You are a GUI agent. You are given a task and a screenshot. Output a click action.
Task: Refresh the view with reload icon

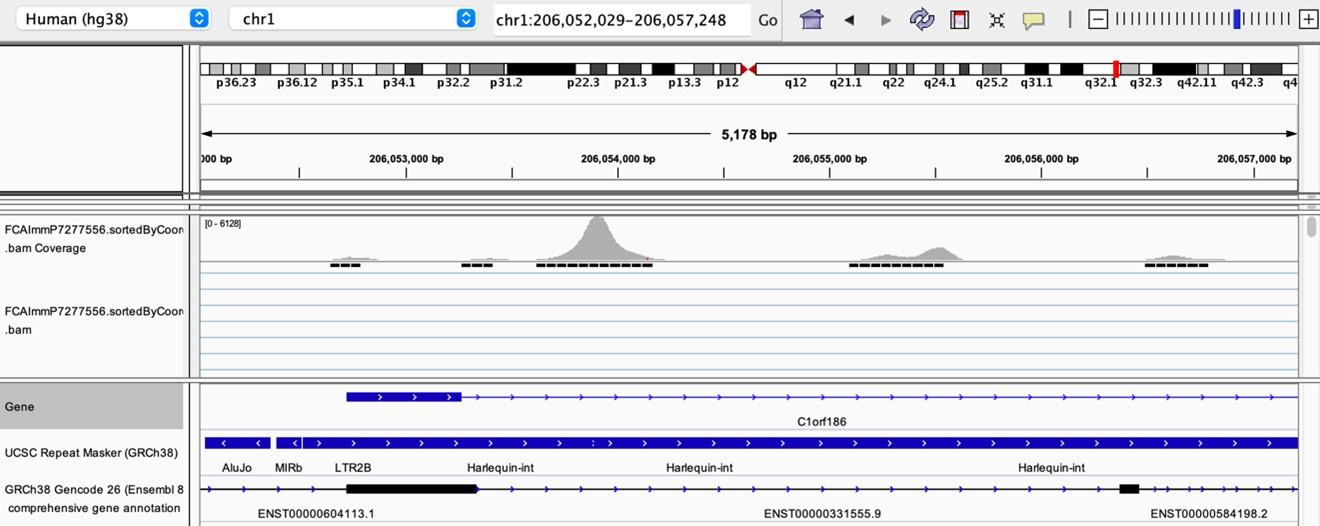(921, 19)
